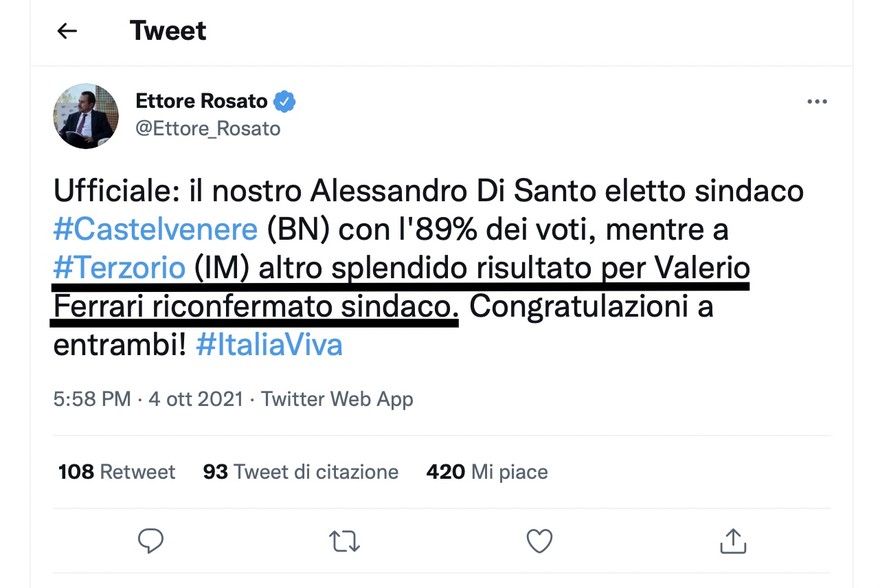The image size is (880, 588).
Task: Click the Retweet icon below the tweet
Action: click(x=344, y=540)
